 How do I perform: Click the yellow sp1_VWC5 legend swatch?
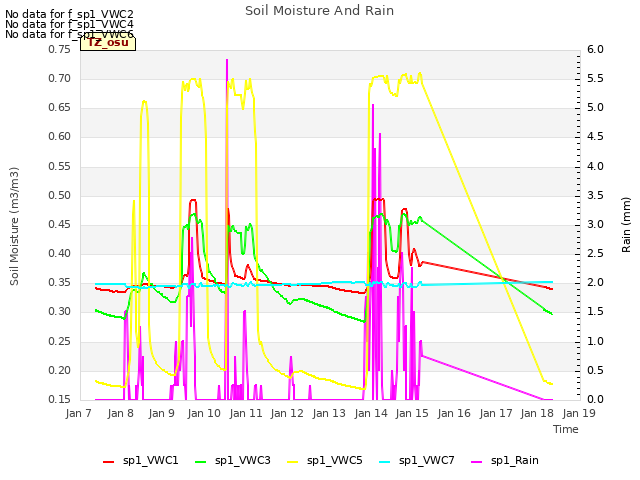[x=292, y=462]
